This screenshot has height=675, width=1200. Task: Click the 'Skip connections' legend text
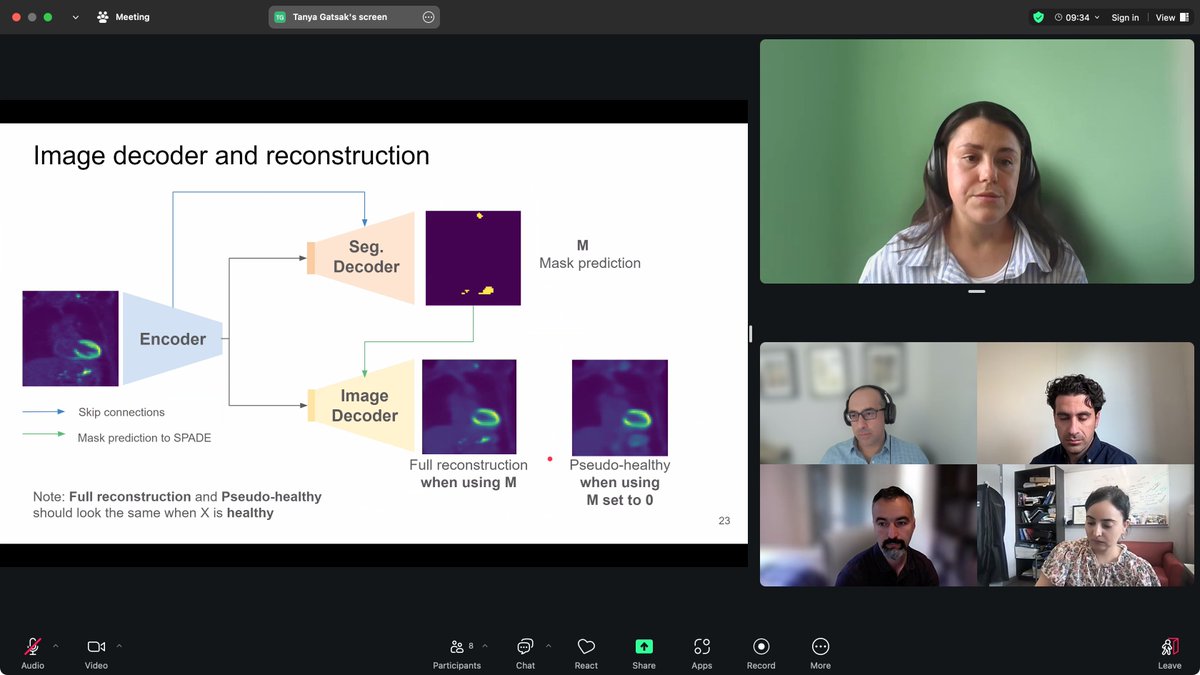(x=121, y=412)
